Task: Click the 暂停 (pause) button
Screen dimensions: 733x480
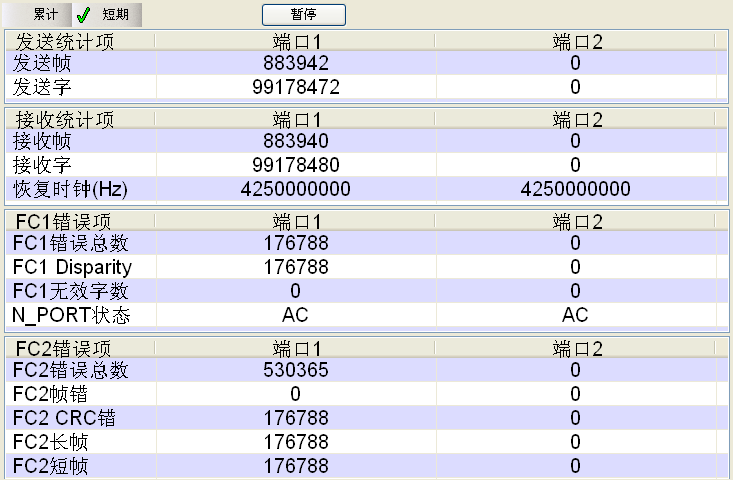Action: (x=304, y=15)
